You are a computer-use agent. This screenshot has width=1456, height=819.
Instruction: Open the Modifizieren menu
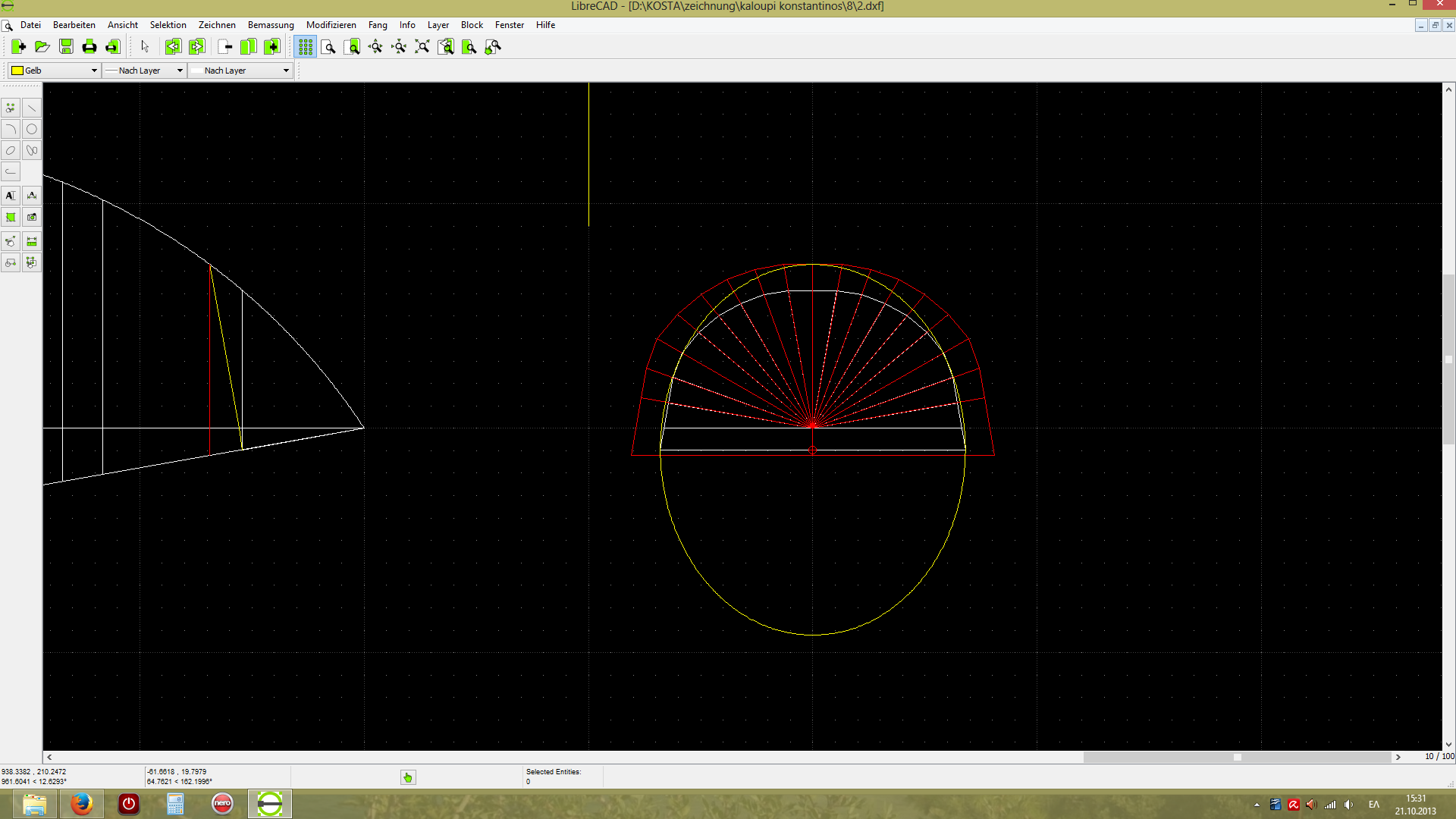pyautogui.click(x=331, y=25)
